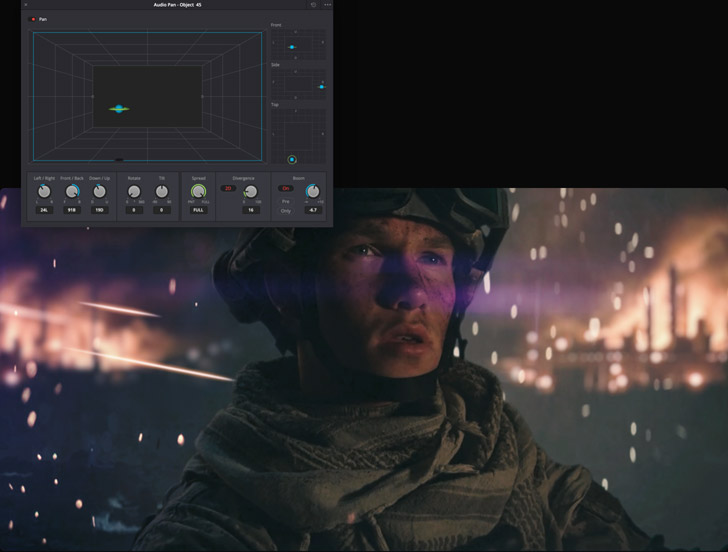Image resolution: width=728 pixels, height=552 pixels.
Task: Toggle the Pan enable switch
Action: tap(33, 19)
